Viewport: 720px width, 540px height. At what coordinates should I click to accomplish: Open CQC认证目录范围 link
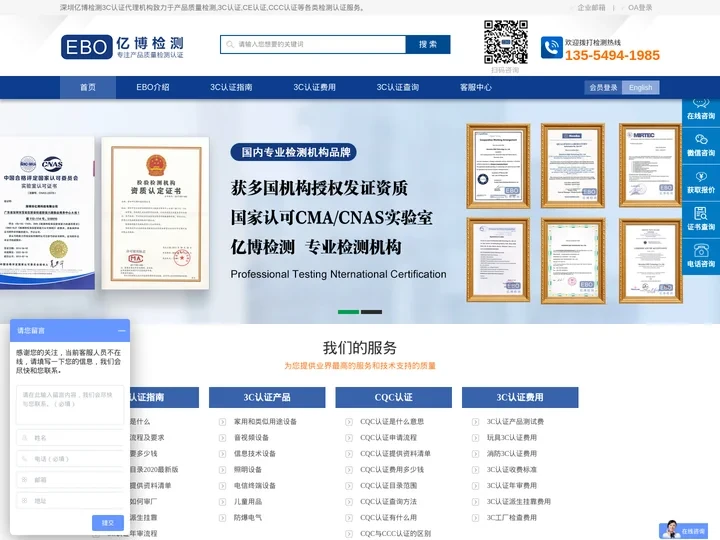click(x=388, y=486)
